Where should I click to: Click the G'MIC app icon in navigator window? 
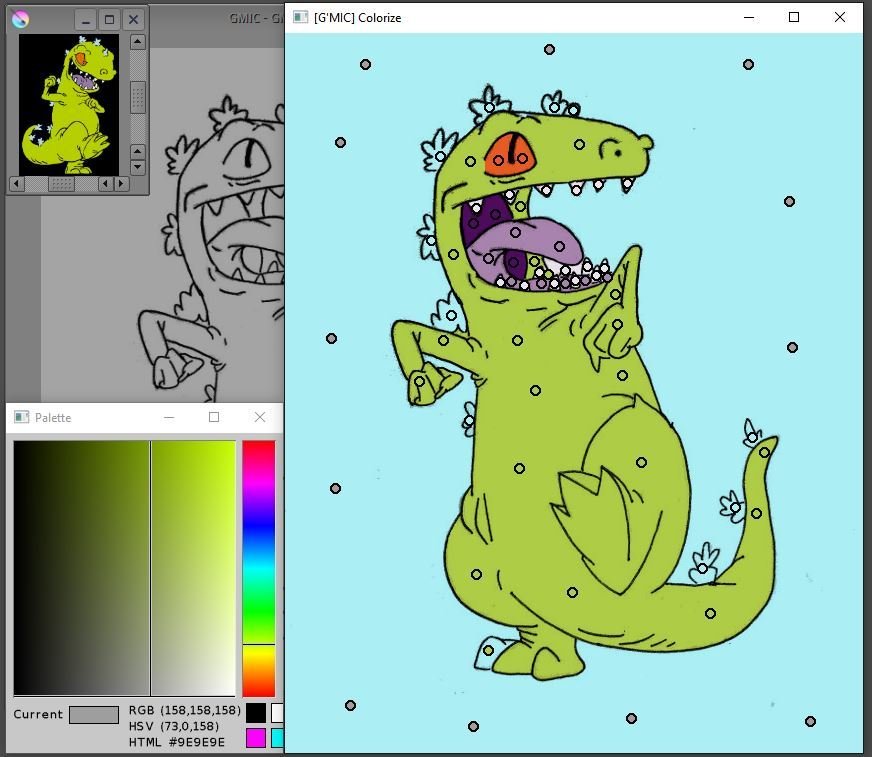coord(21,19)
